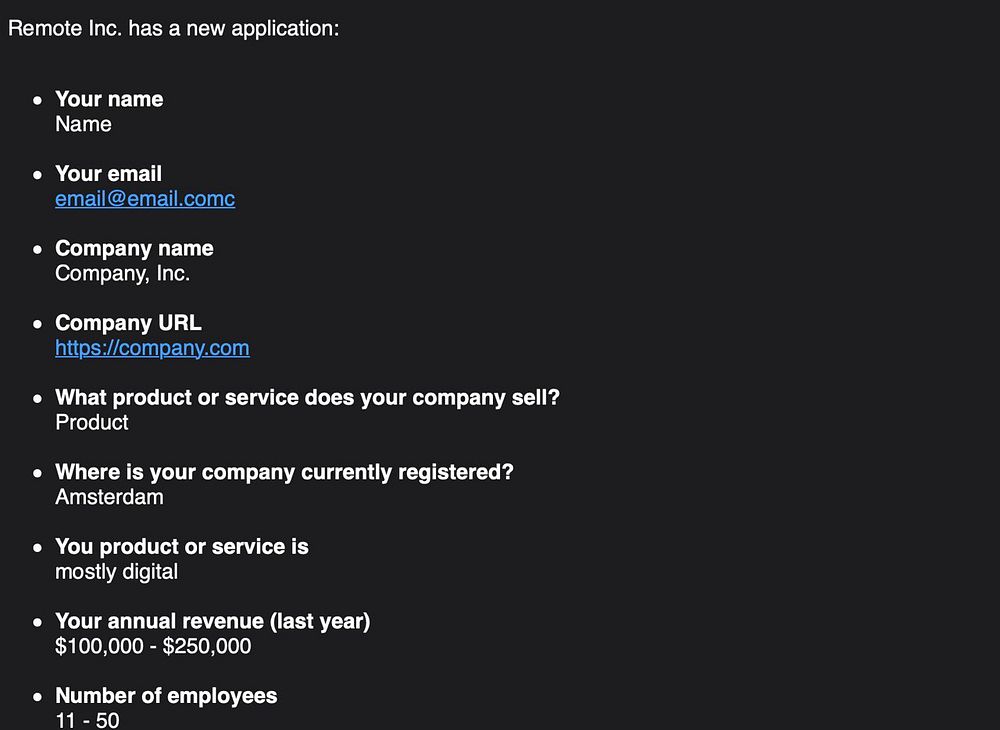
Task: Click the product or service question heading
Action: (307, 397)
